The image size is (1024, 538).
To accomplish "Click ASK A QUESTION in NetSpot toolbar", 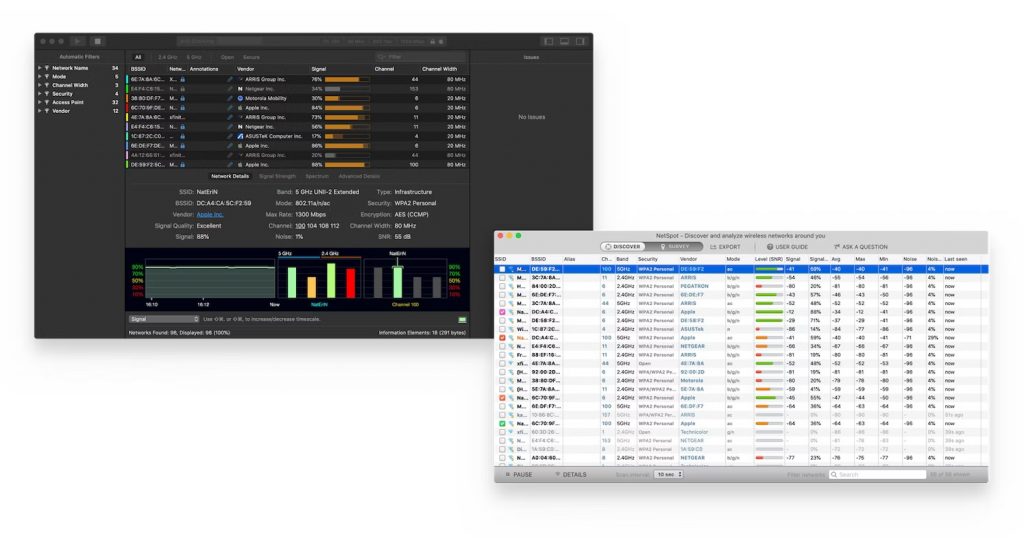I will 861,247.
